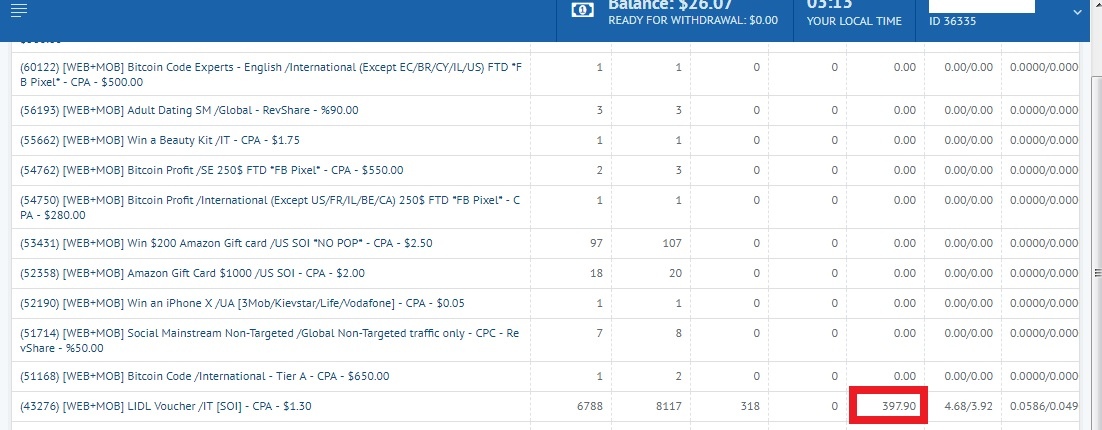Image resolution: width=1102 pixels, height=430 pixels.
Task: Select the Social Mainstream Non-Targeted offer
Action: point(270,340)
